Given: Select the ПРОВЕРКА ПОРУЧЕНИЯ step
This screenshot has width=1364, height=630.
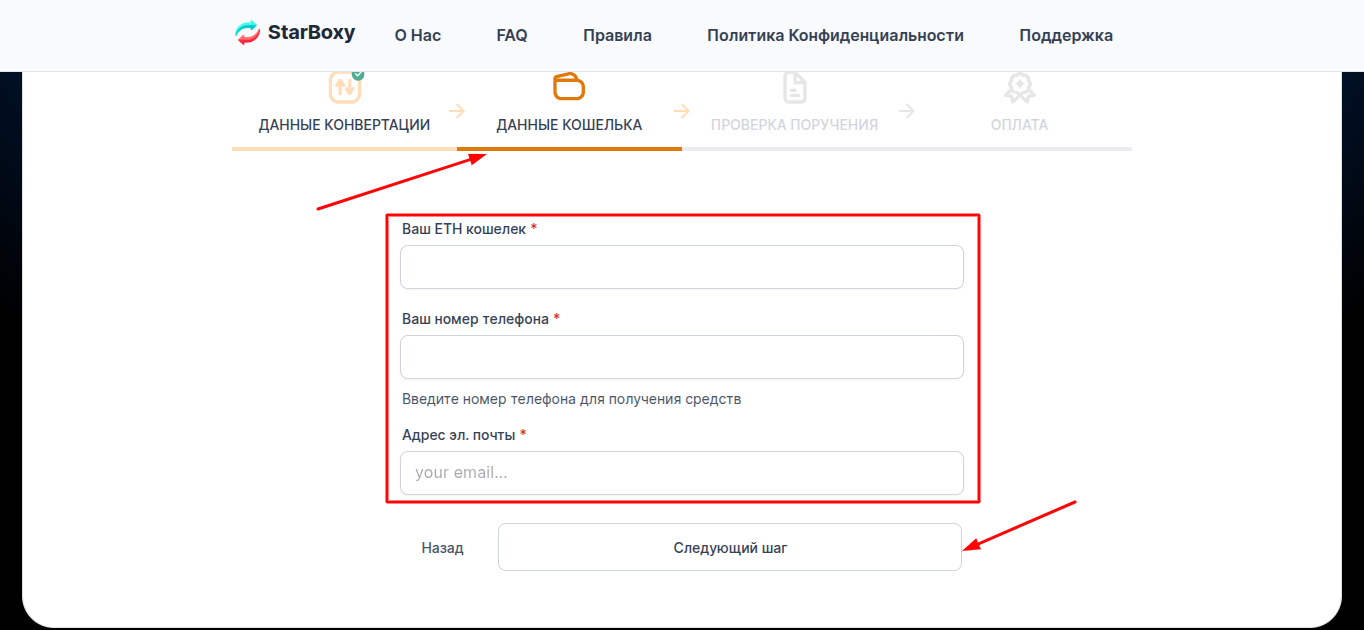Looking at the screenshot, I should pos(794,125).
